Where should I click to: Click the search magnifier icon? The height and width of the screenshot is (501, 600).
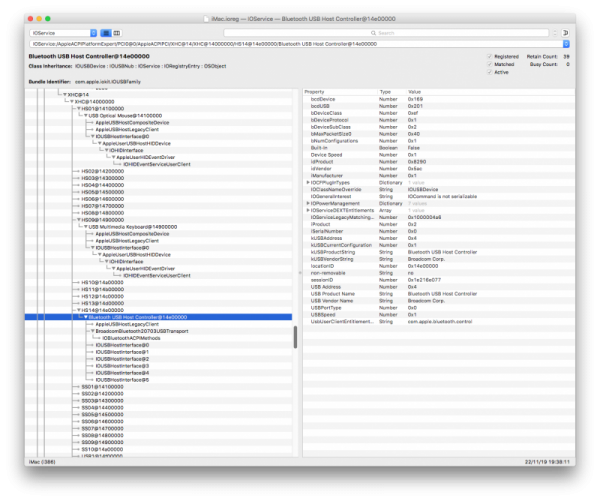(373, 33)
